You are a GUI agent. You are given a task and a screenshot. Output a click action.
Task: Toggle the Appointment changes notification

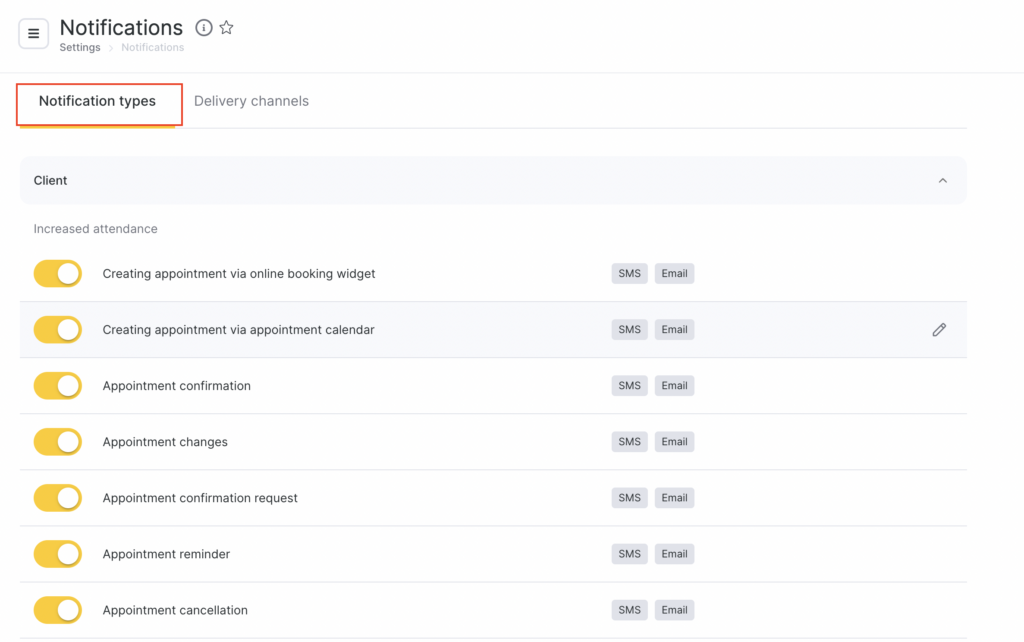tap(58, 442)
